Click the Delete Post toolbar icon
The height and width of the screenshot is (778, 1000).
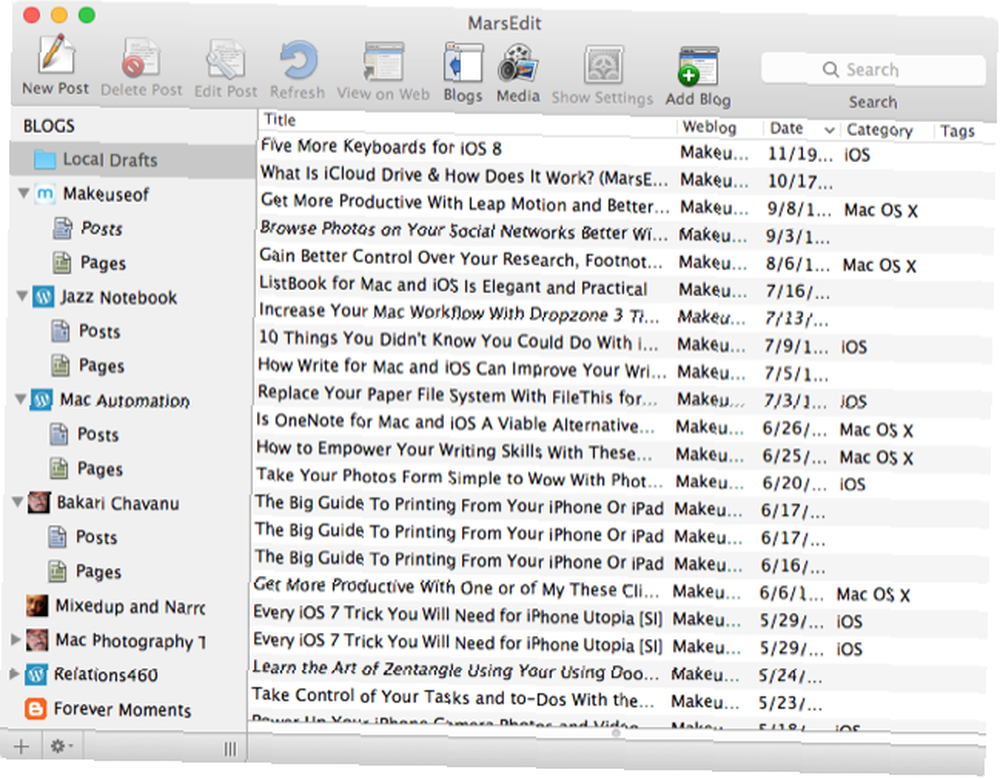click(140, 58)
